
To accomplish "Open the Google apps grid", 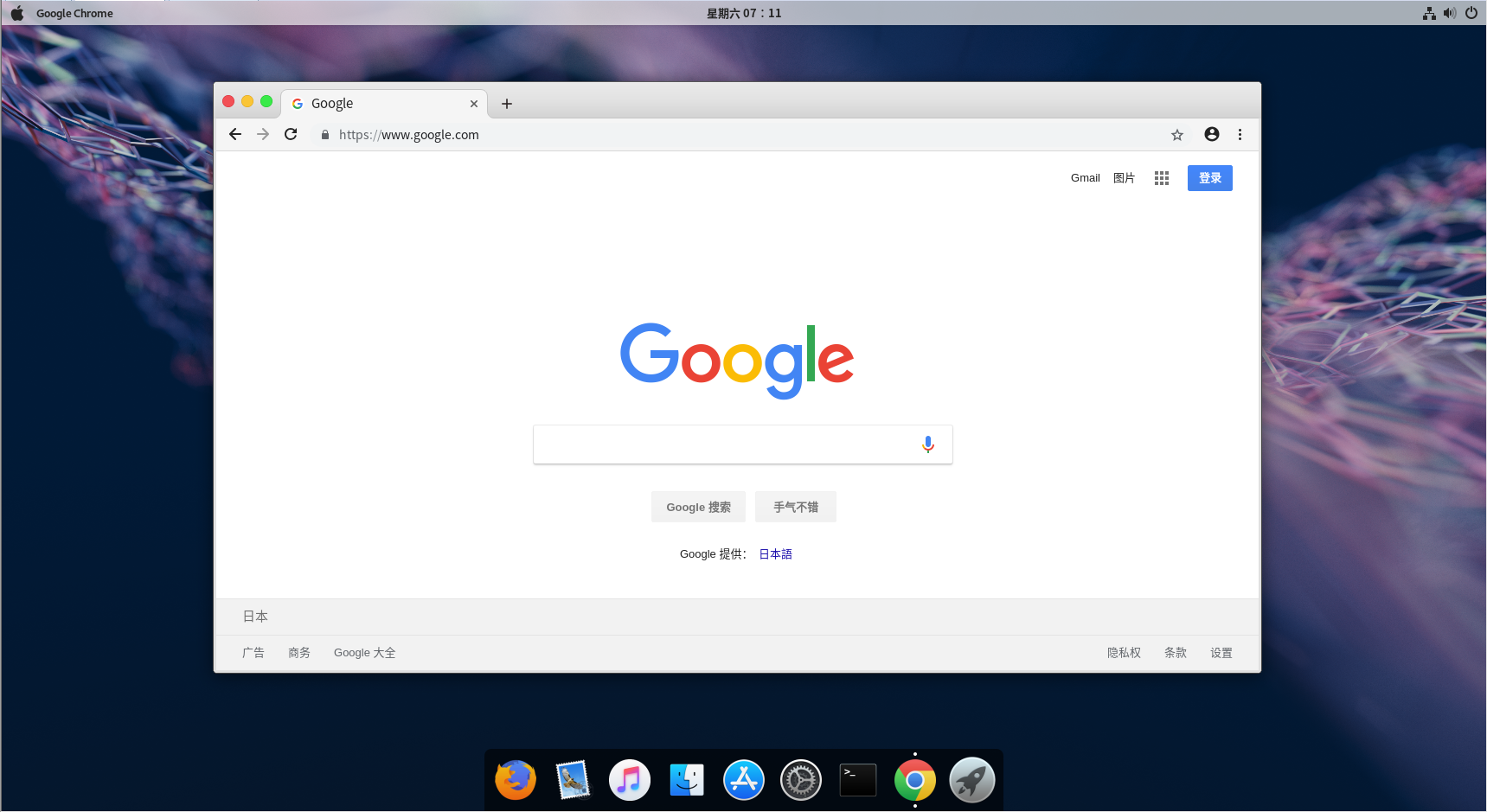I will point(1162,178).
